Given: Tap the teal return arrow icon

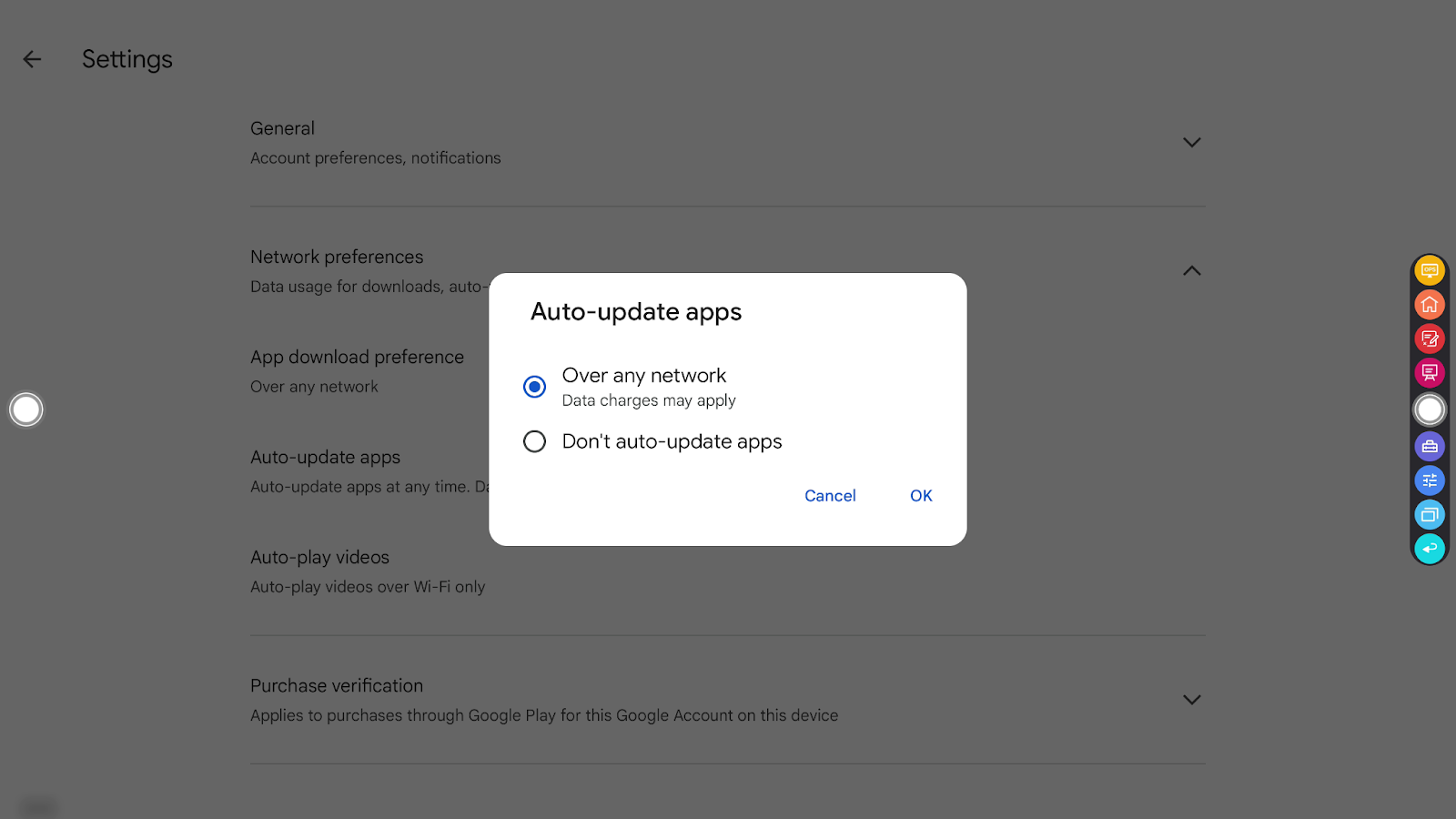Looking at the screenshot, I should (1430, 549).
